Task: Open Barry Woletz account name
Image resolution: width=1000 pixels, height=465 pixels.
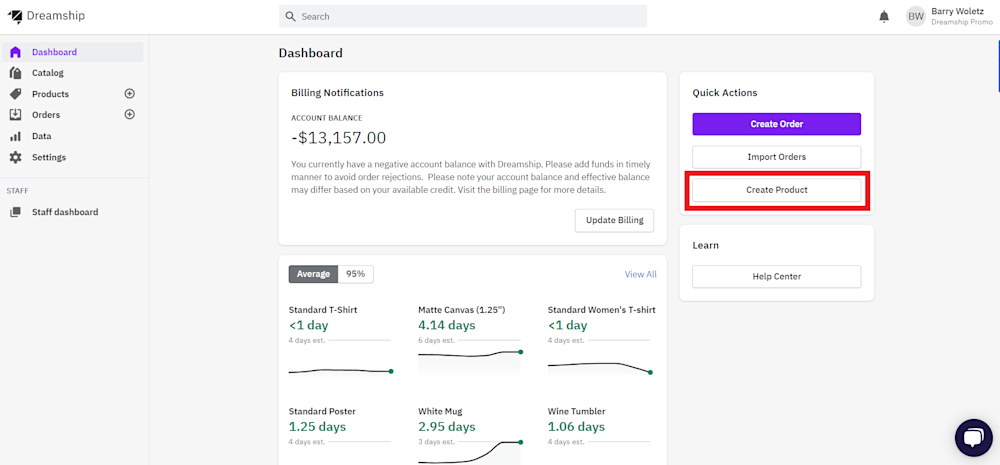Action: pyautogui.click(x=957, y=11)
